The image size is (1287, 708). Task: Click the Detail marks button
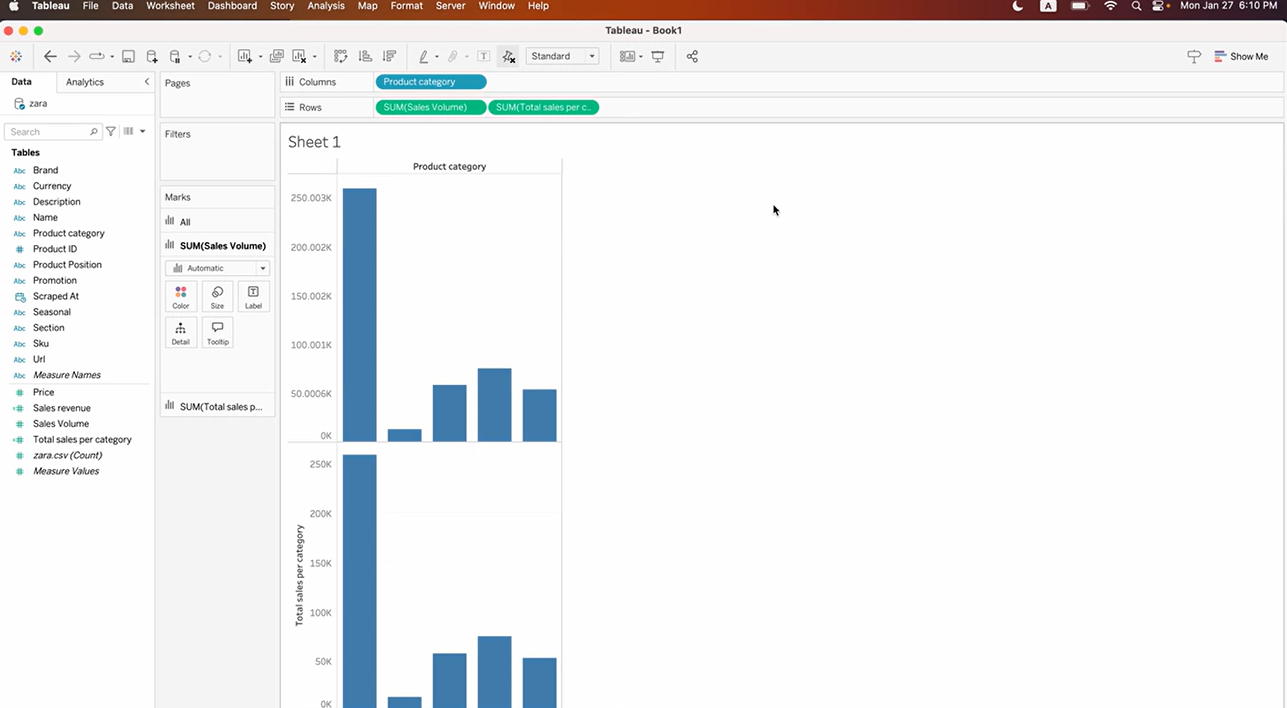click(181, 333)
